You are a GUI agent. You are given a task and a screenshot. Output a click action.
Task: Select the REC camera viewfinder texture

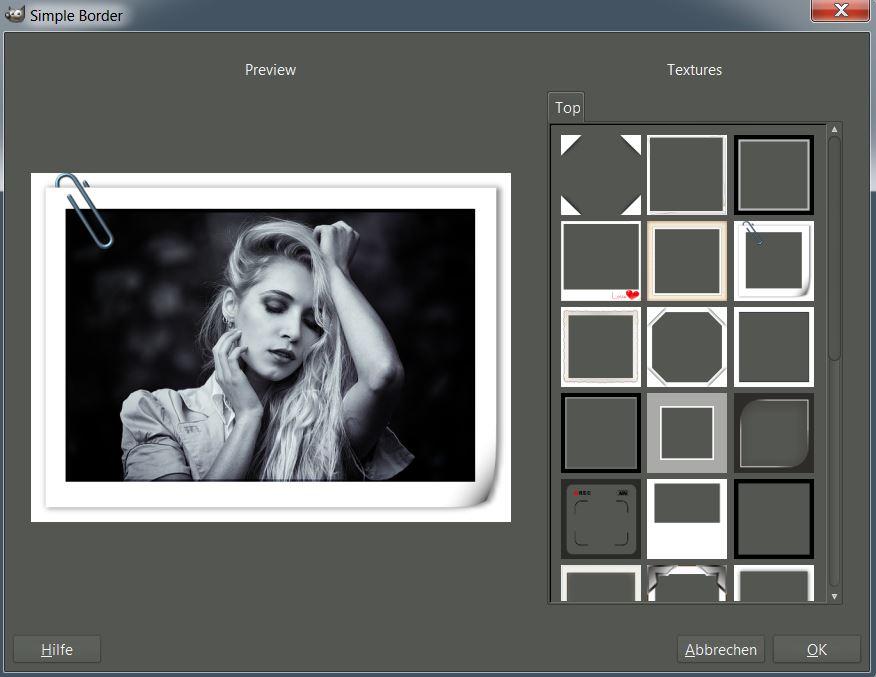coord(600,519)
